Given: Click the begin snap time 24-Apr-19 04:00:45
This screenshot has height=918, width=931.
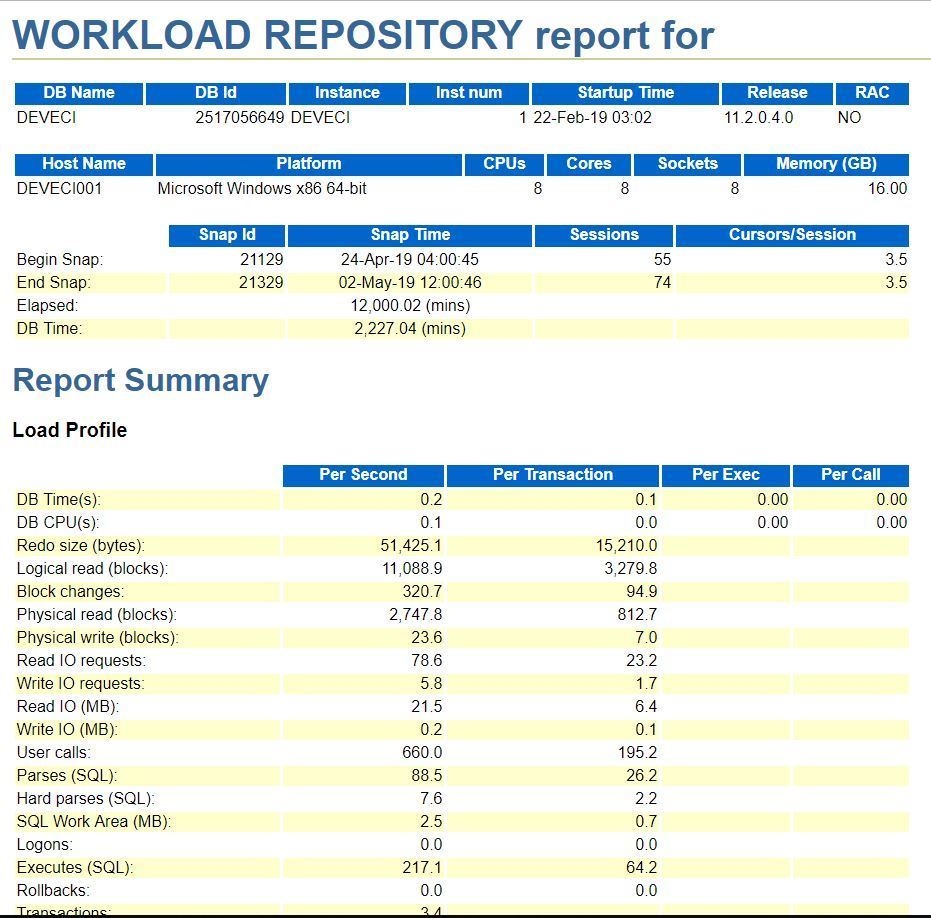Looking at the screenshot, I should tap(410, 259).
